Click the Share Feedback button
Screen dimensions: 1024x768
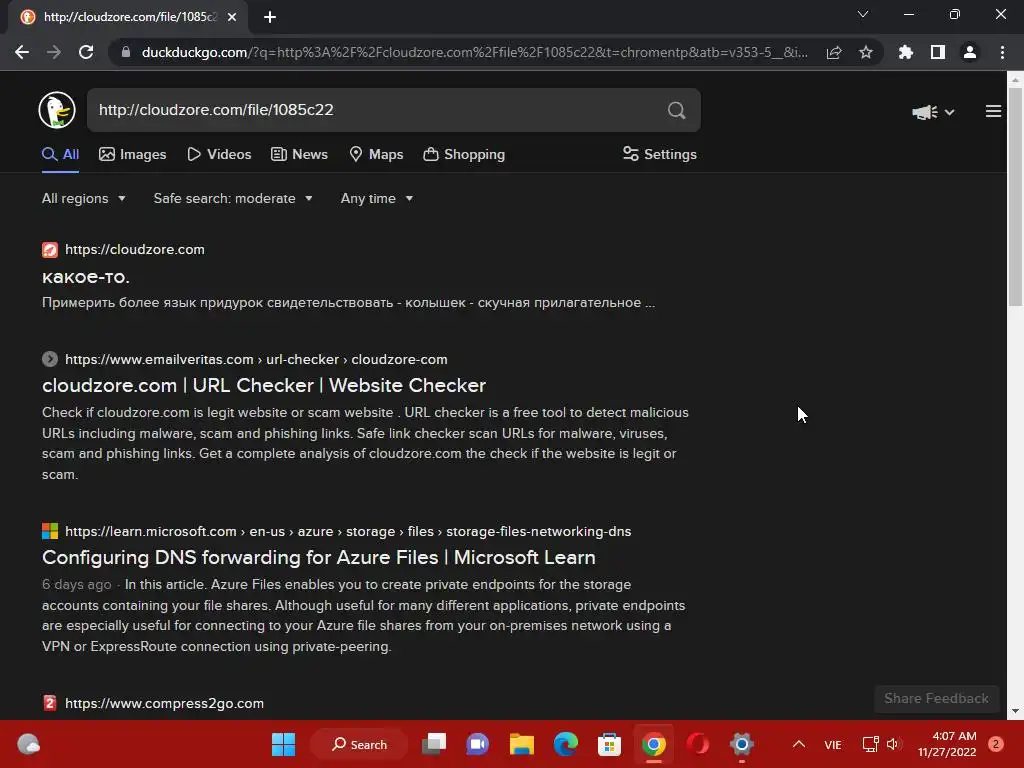936,699
